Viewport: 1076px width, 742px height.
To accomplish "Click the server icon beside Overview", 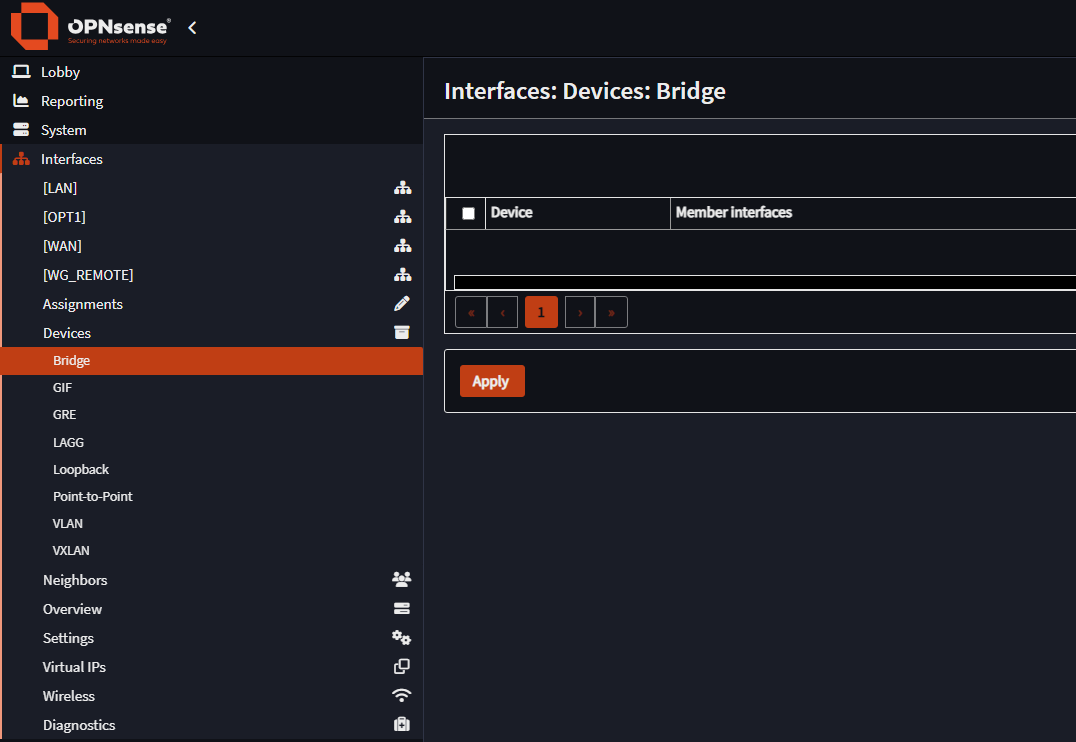I will (402, 609).
